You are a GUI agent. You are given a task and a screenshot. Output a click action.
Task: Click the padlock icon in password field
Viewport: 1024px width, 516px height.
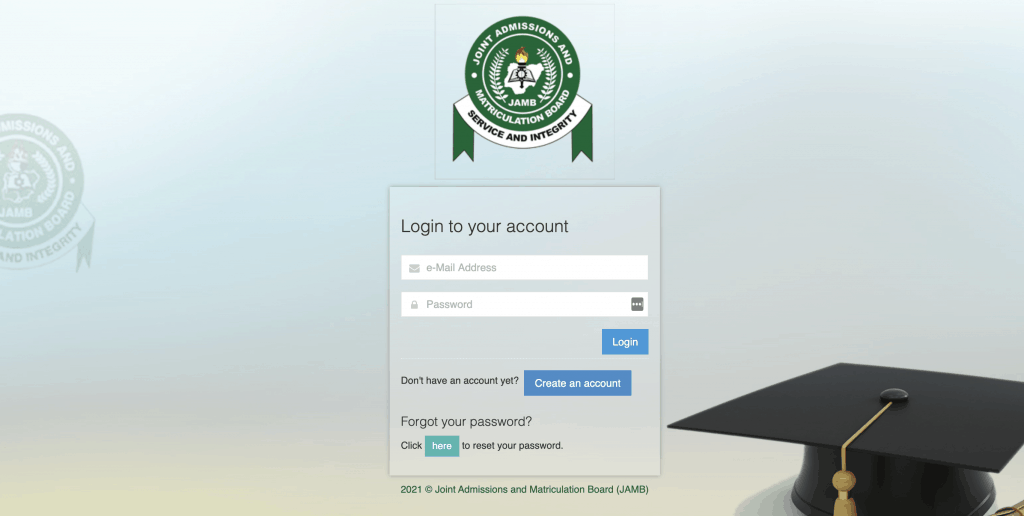[x=414, y=304]
